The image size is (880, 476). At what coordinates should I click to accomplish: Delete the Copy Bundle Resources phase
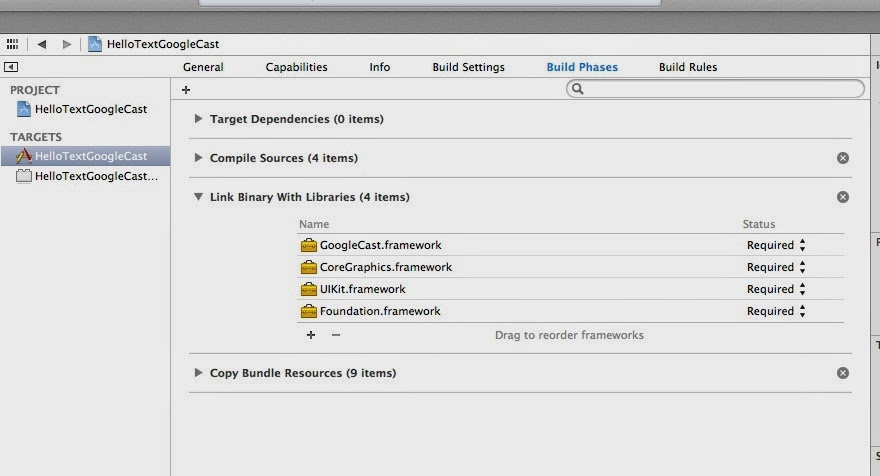[x=842, y=373]
